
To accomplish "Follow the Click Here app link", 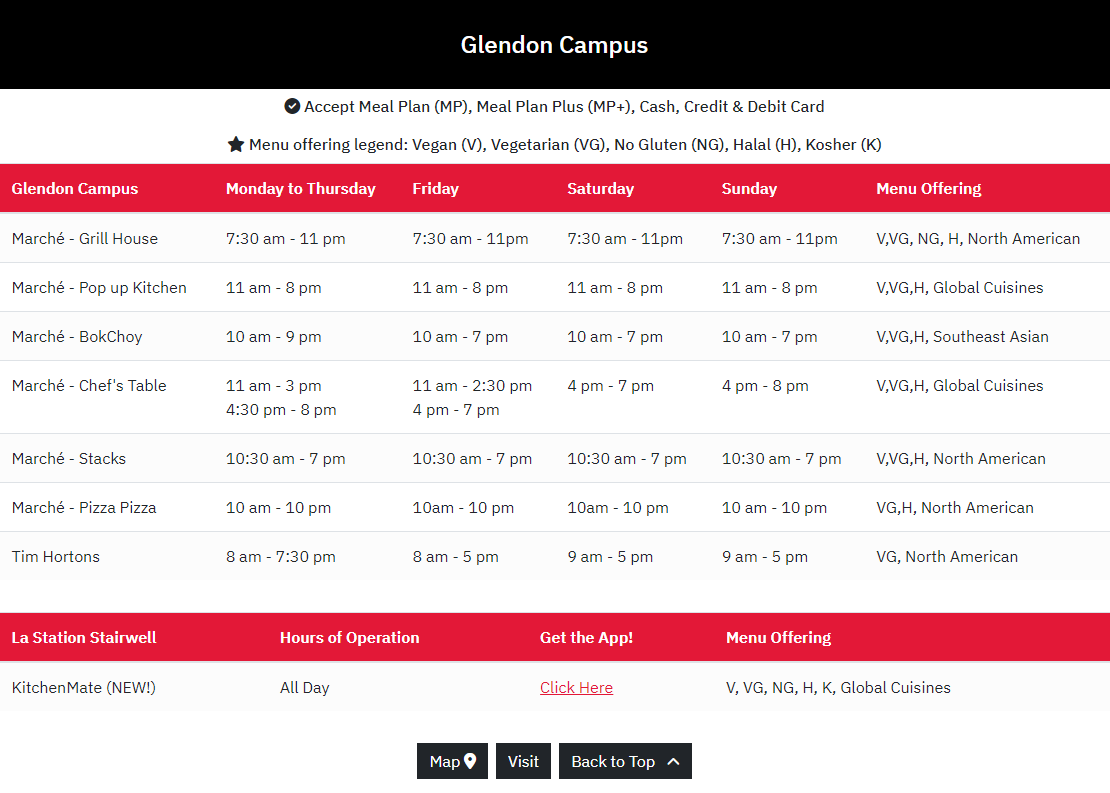I will click(x=576, y=688).
